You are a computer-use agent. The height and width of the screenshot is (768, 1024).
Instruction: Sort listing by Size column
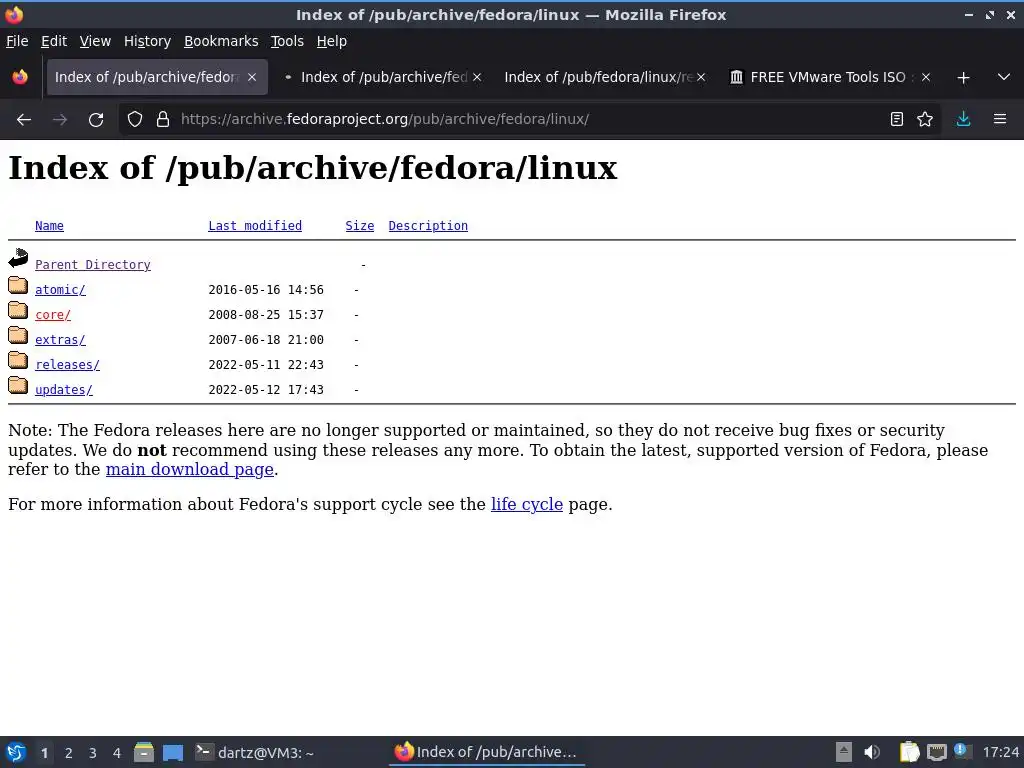click(x=360, y=226)
